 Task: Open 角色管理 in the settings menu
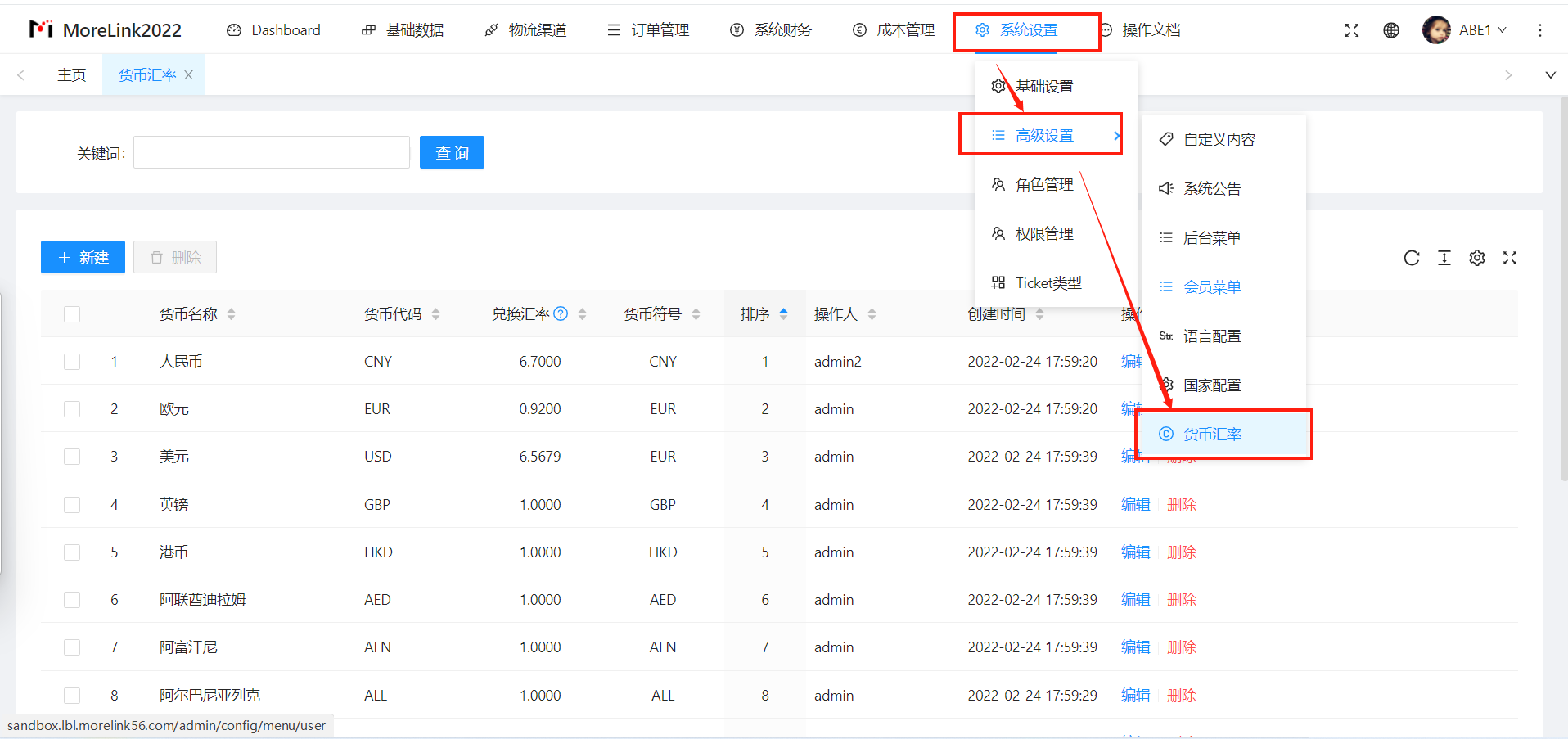1043,185
